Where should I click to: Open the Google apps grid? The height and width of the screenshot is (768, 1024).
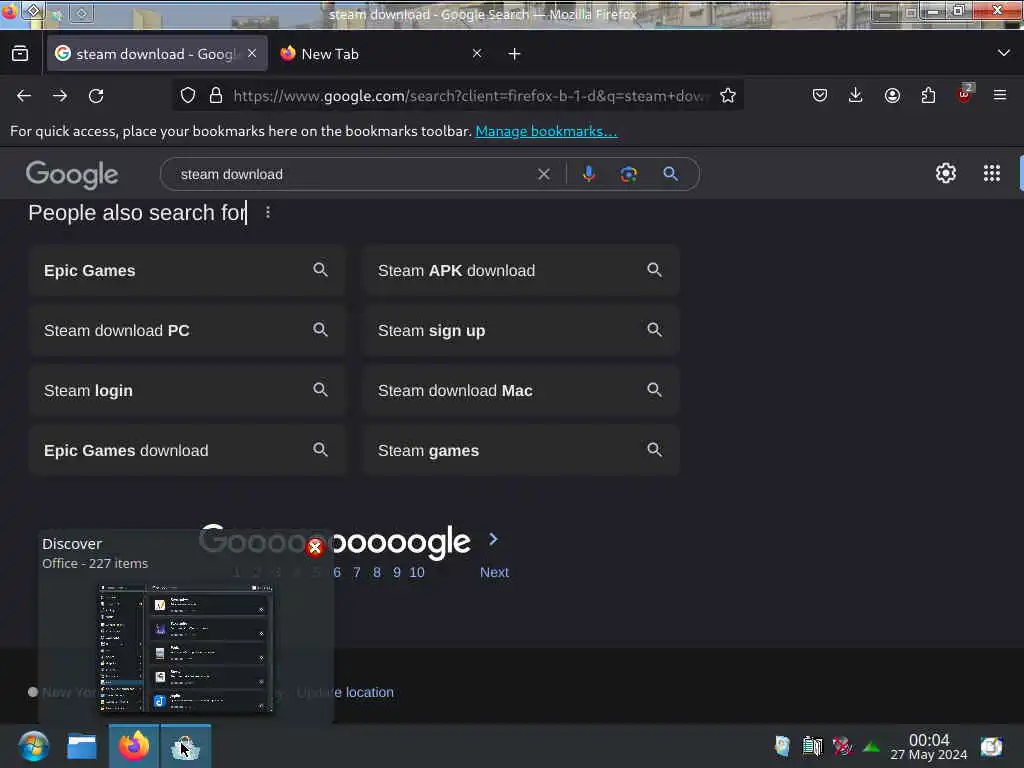pos(991,173)
